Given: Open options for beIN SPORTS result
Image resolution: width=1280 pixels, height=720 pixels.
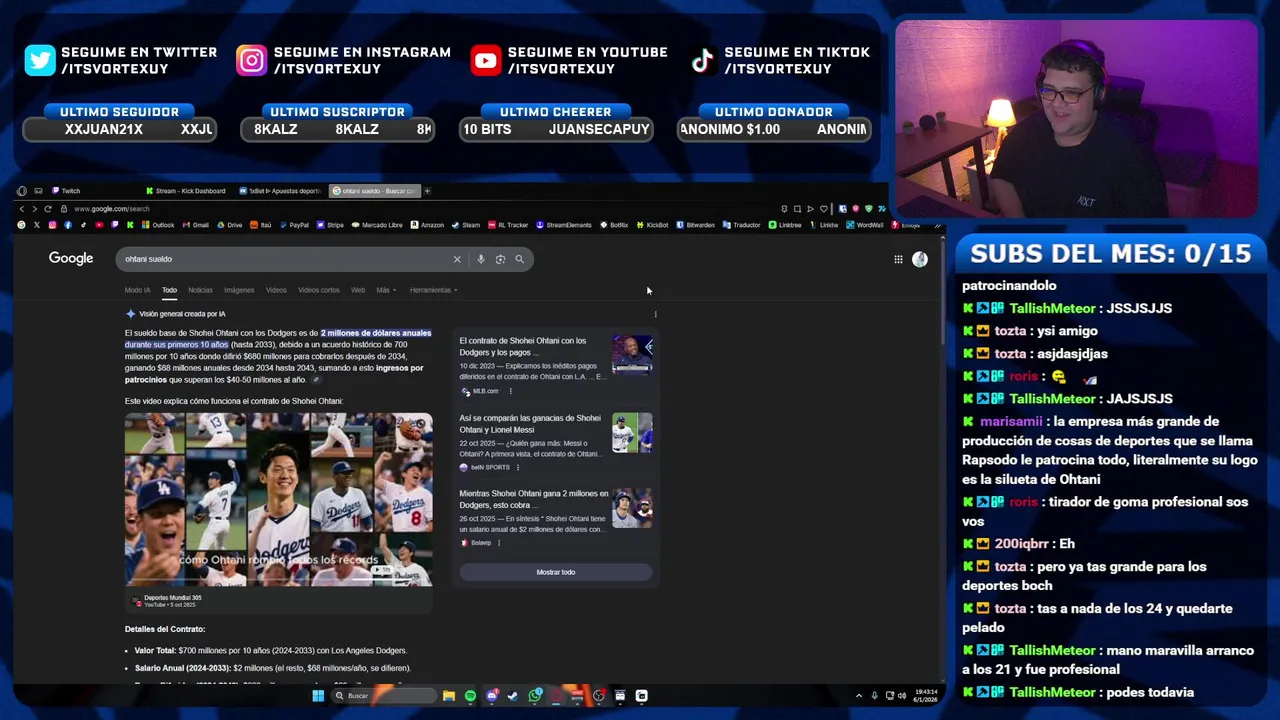Looking at the screenshot, I should (x=517, y=467).
